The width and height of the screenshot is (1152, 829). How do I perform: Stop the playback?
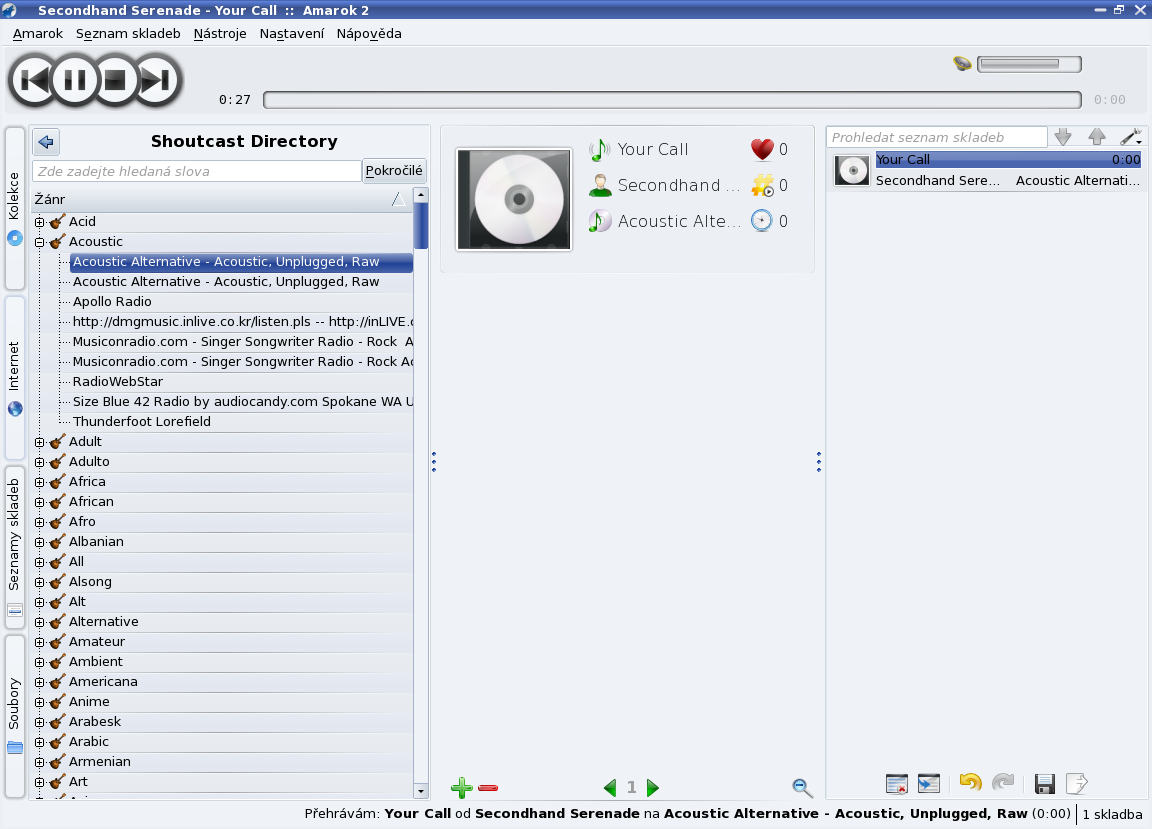pos(115,79)
